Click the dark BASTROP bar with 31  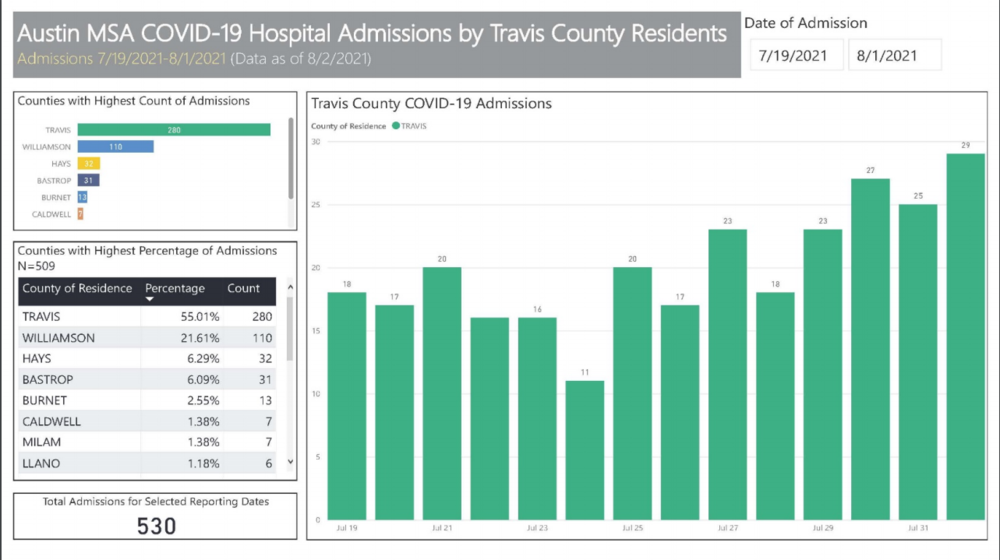coord(88,180)
